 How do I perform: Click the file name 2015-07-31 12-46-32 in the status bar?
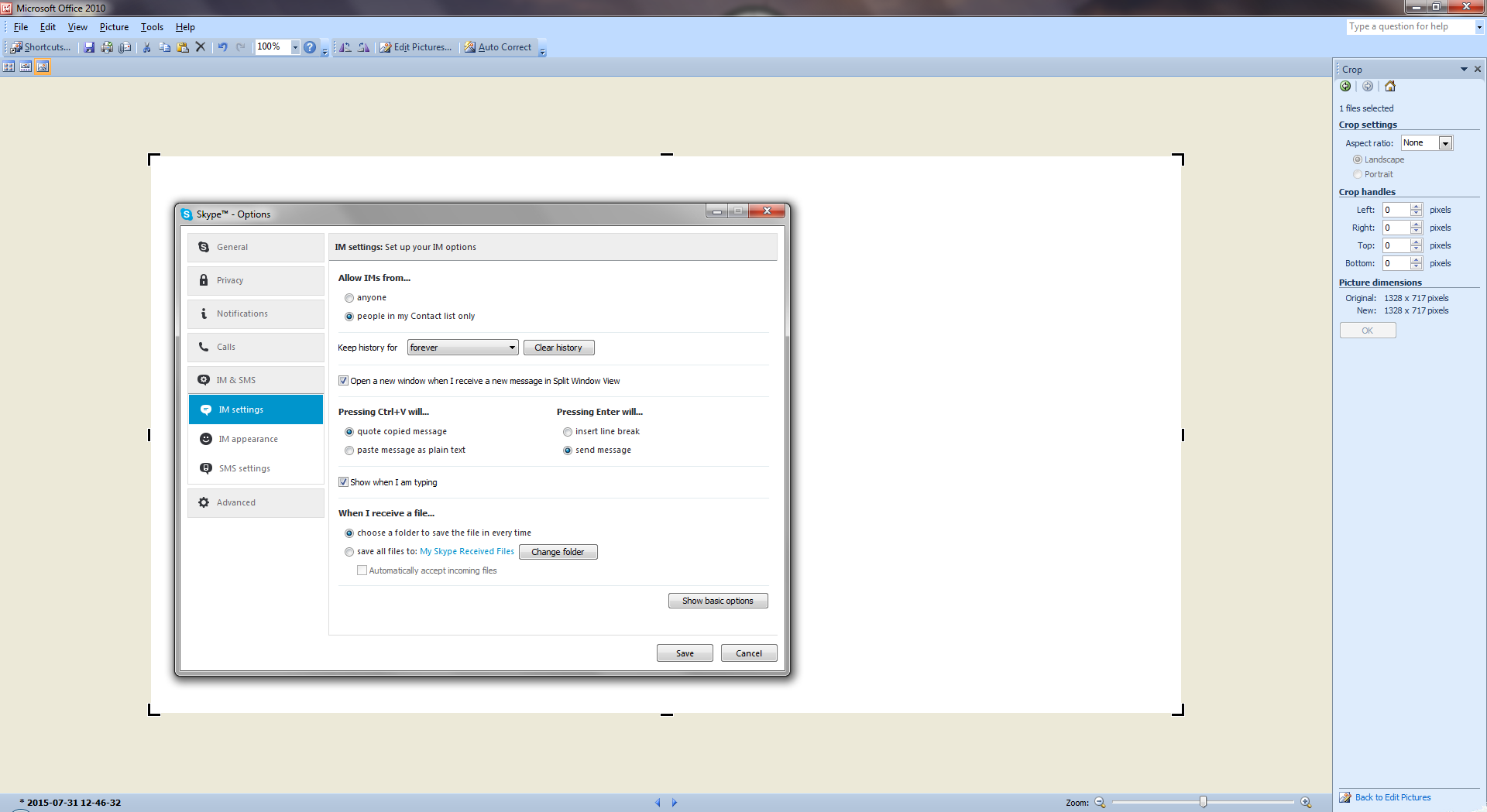(74, 803)
